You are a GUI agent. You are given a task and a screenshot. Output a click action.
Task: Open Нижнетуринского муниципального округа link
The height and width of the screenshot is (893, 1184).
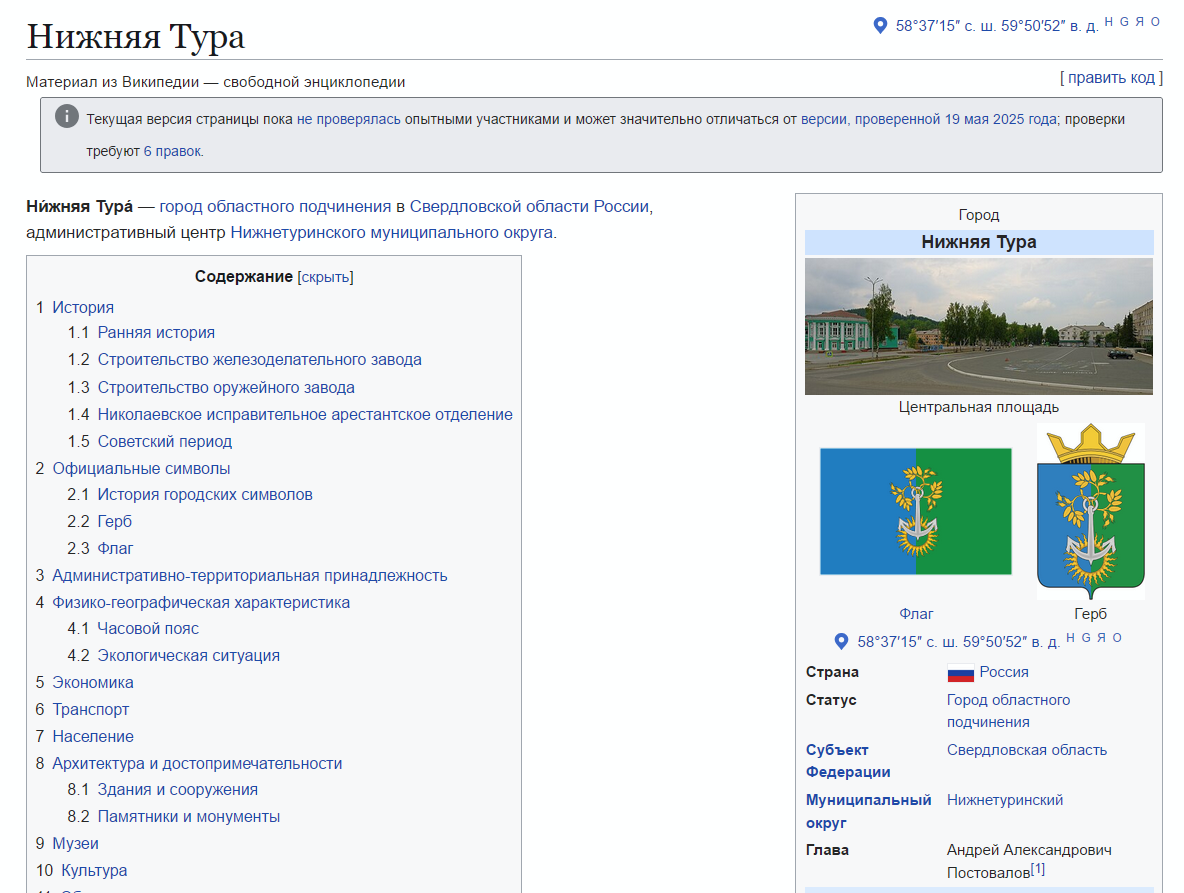click(391, 232)
